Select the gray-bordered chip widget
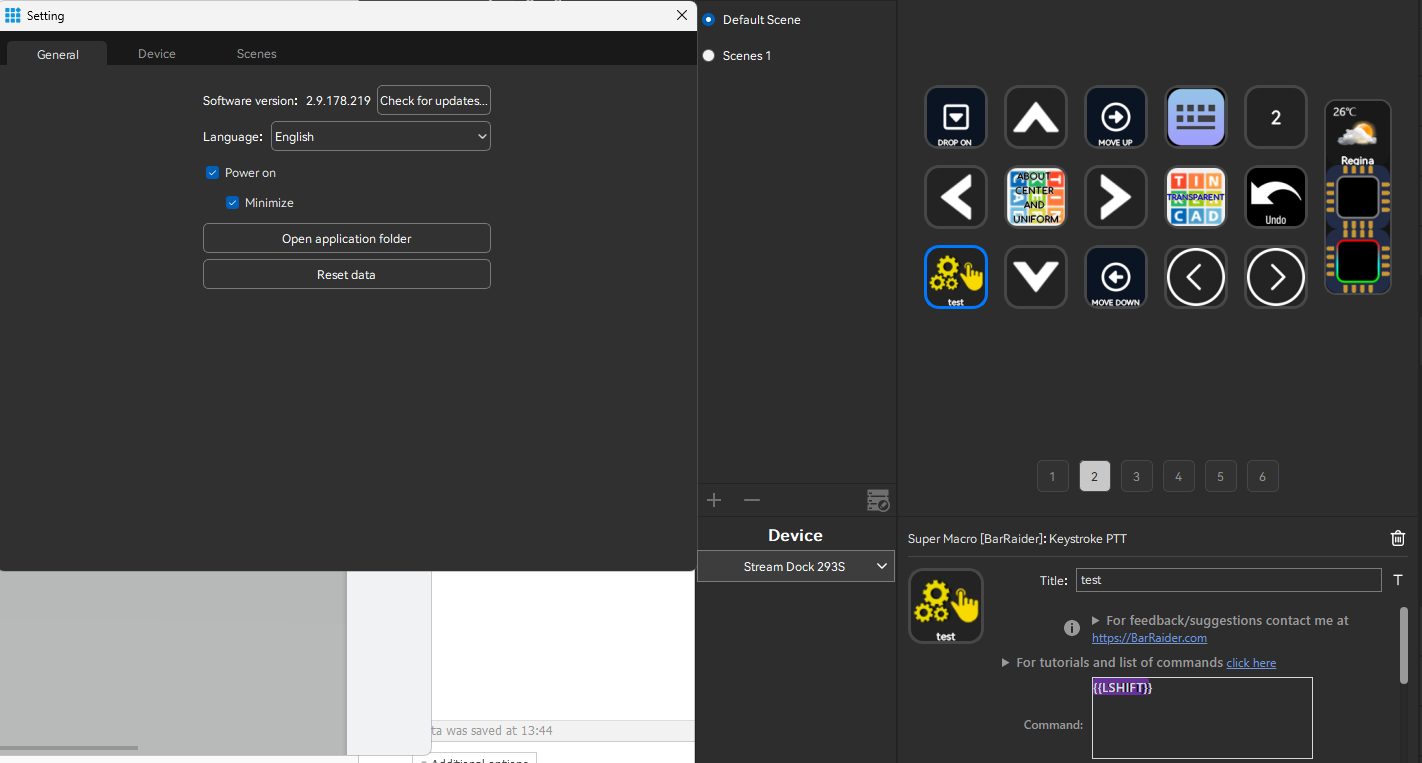Screen dimensions: 1422x763 tap(1358, 197)
